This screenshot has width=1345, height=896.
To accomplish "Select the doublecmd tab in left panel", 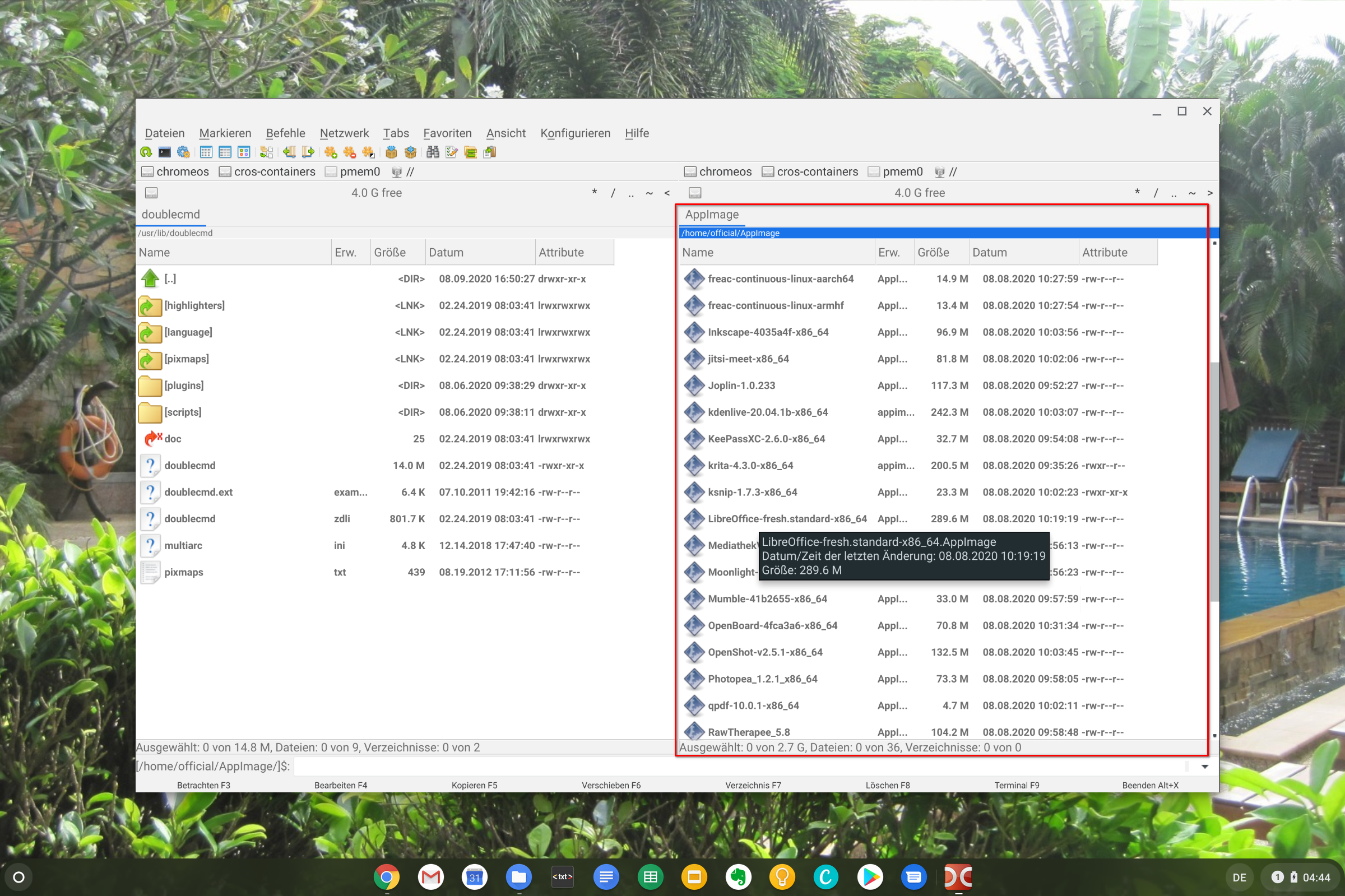I will click(x=171, y=214).
